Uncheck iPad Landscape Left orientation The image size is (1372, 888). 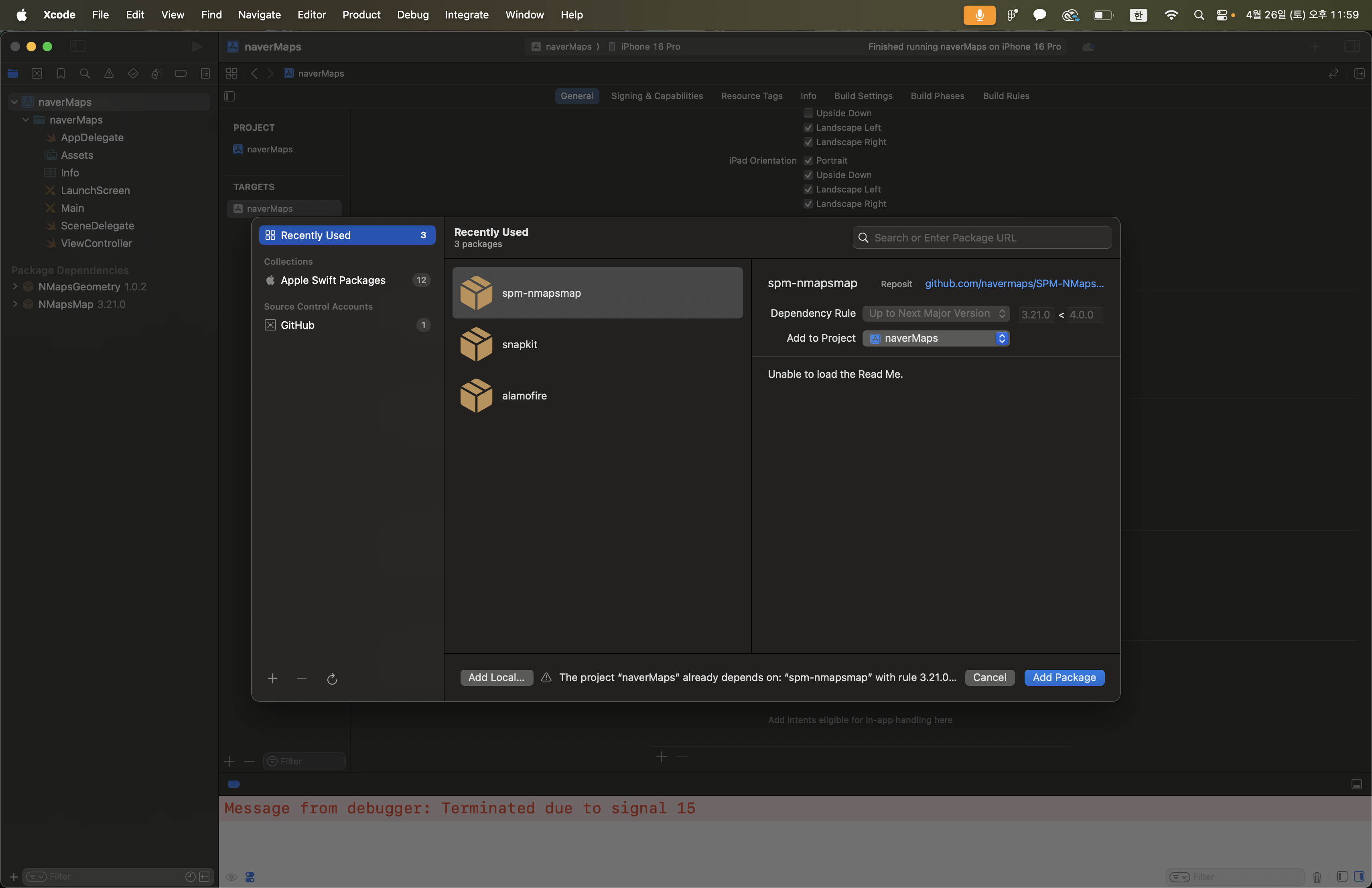808,189
